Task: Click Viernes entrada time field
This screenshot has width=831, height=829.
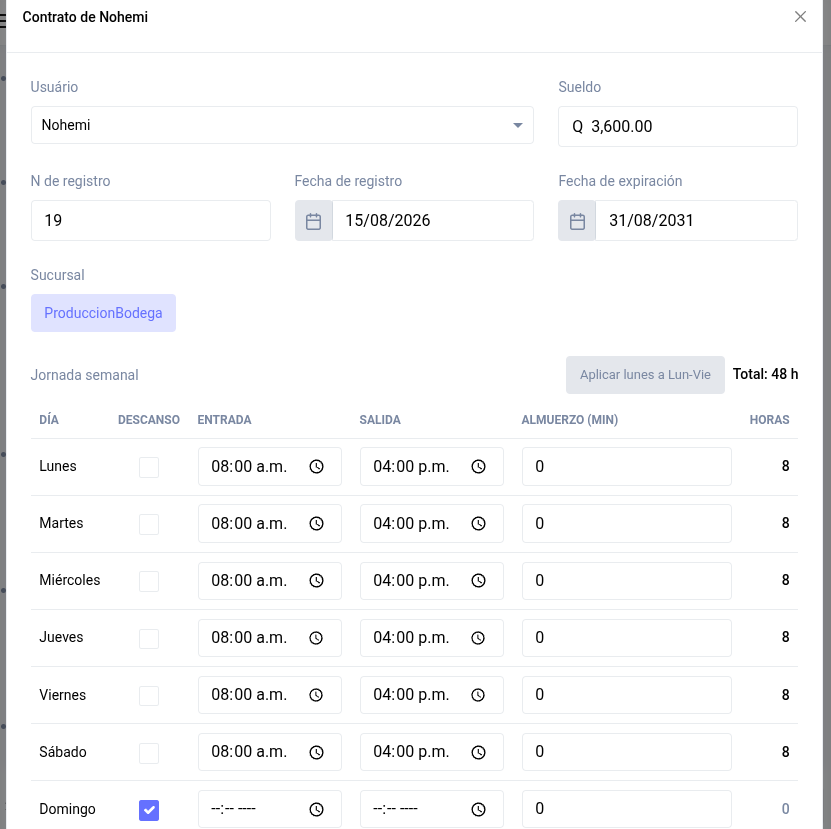Action: click(x=270, y=695)
